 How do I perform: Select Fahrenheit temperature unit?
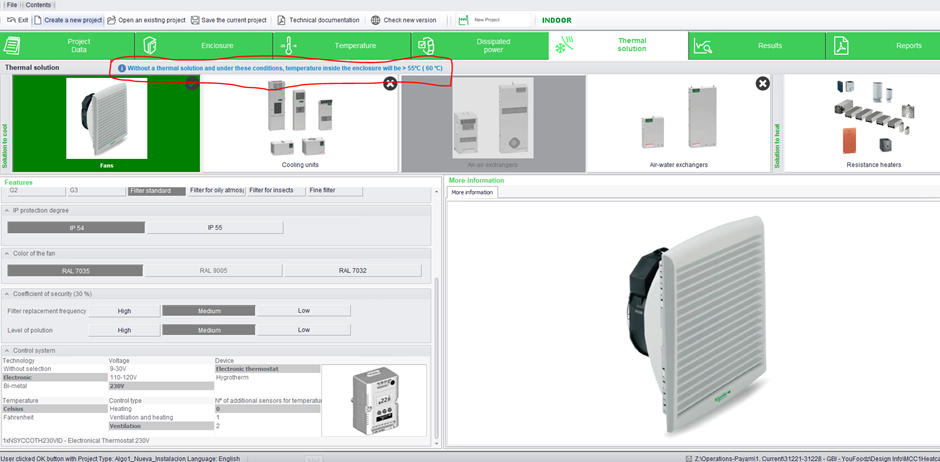(x=20, y=417)
